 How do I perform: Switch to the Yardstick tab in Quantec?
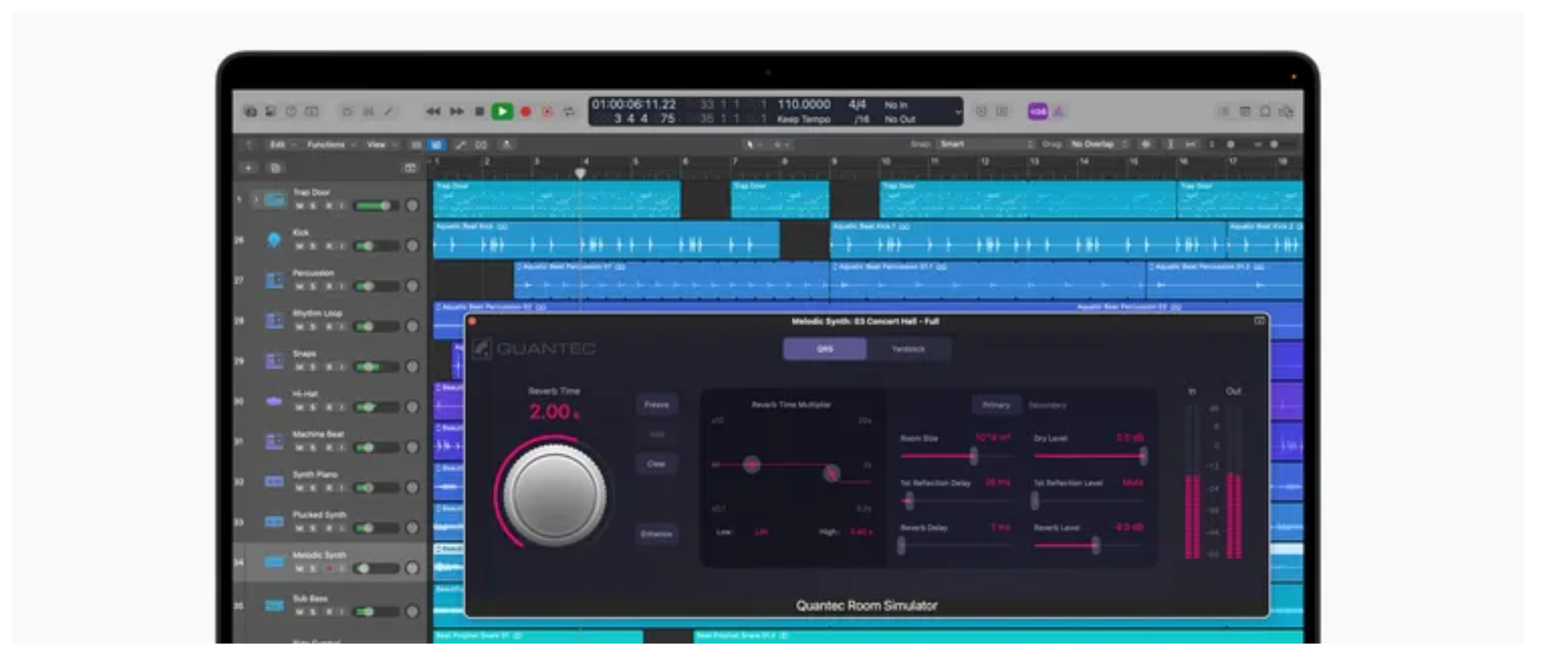point(907,349)
